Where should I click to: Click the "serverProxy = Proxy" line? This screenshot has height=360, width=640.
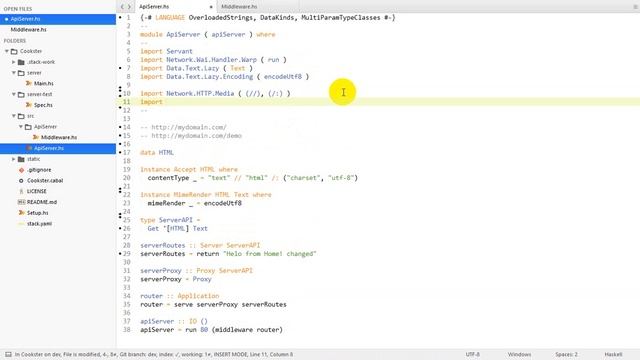[176, 279]
